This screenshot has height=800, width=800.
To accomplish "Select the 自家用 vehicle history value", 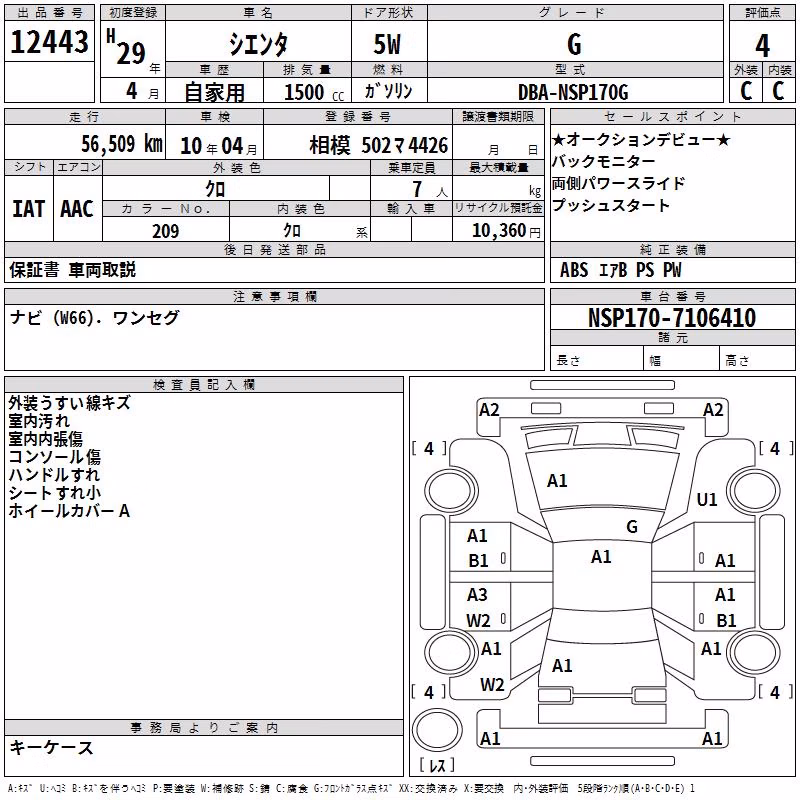I will (x=214, y=92).
